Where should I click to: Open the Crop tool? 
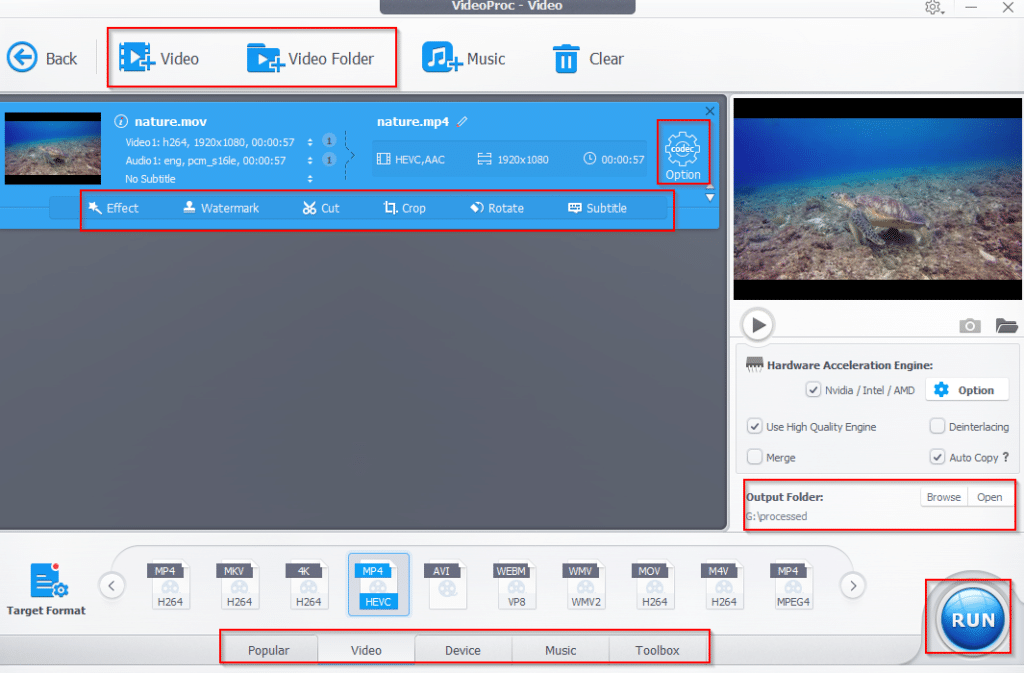[404, 208]
